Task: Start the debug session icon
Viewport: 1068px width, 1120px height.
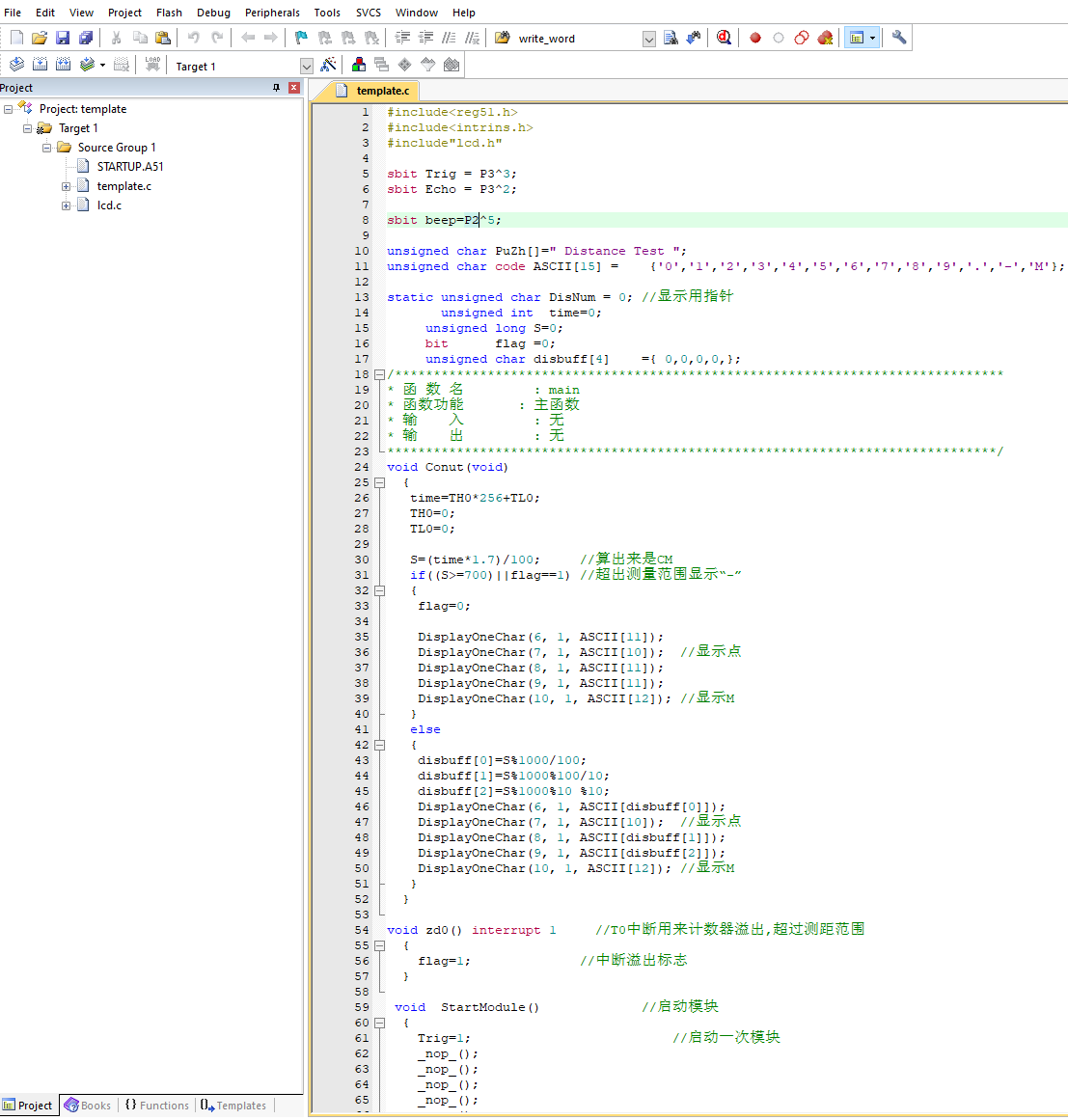Action: click(x=724, y=38)
